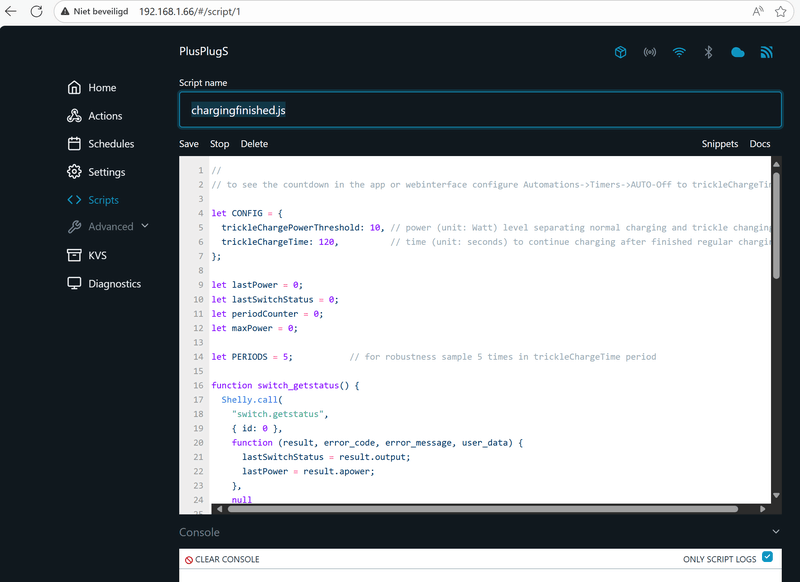The width and height of the screenshot is (800, 582).
Task: Click the Schedules calendar icon
Action: point(74,144)
